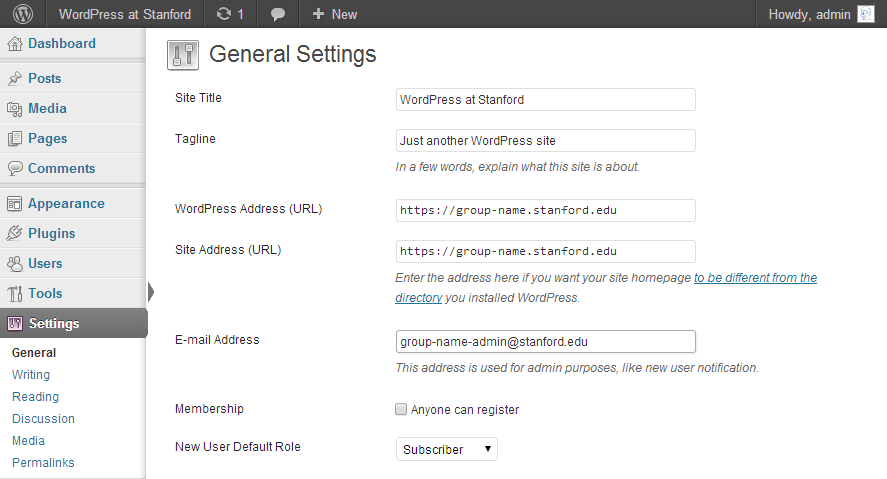Click the updates count number 1
887x479 pixels.
point(240,14)
